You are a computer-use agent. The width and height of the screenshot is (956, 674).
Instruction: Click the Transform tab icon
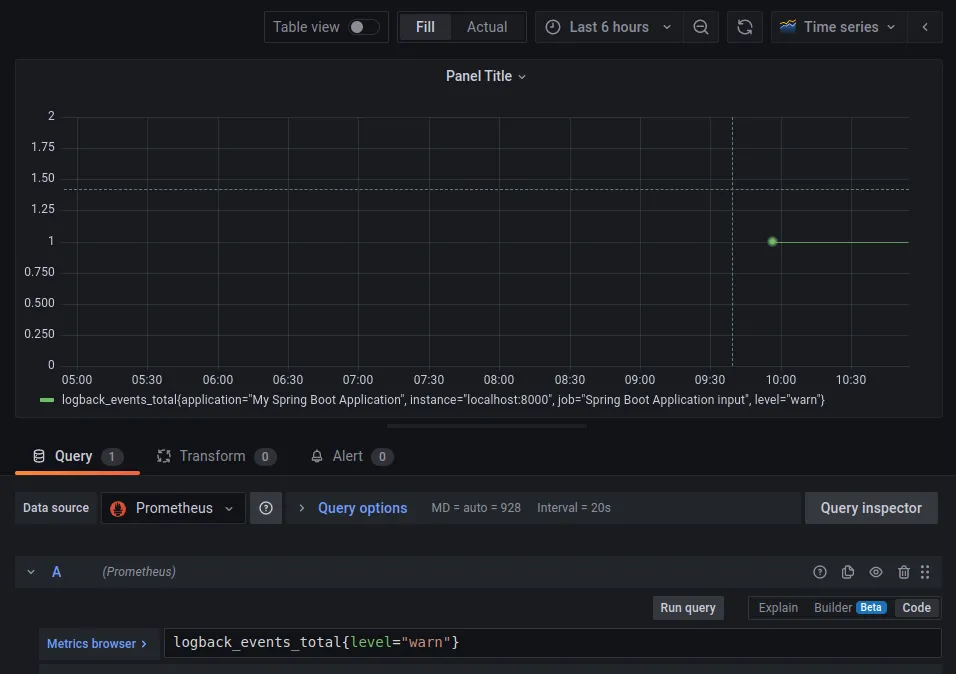(x=163, y=456)
